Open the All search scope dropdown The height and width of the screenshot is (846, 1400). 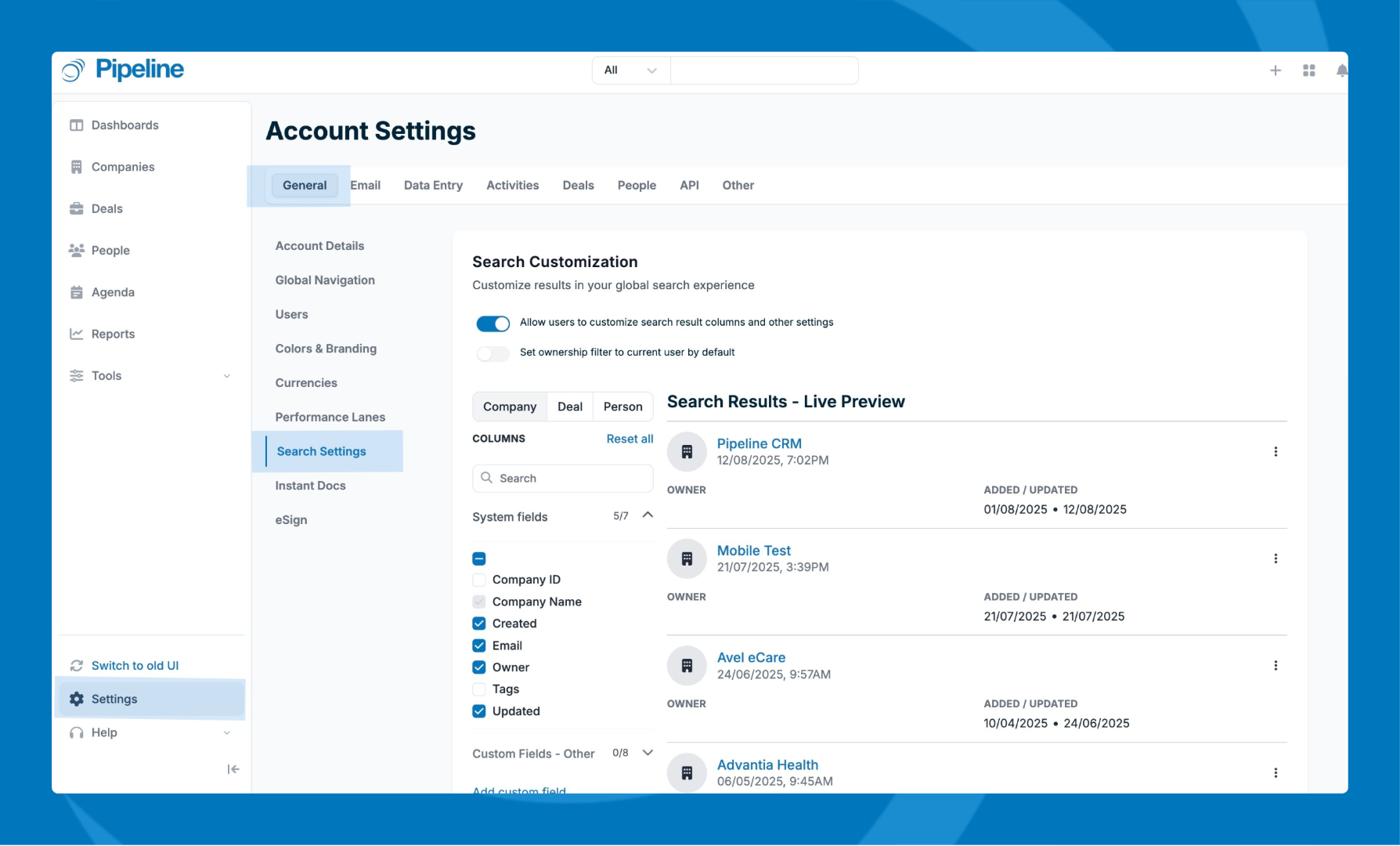coord(631,70)
